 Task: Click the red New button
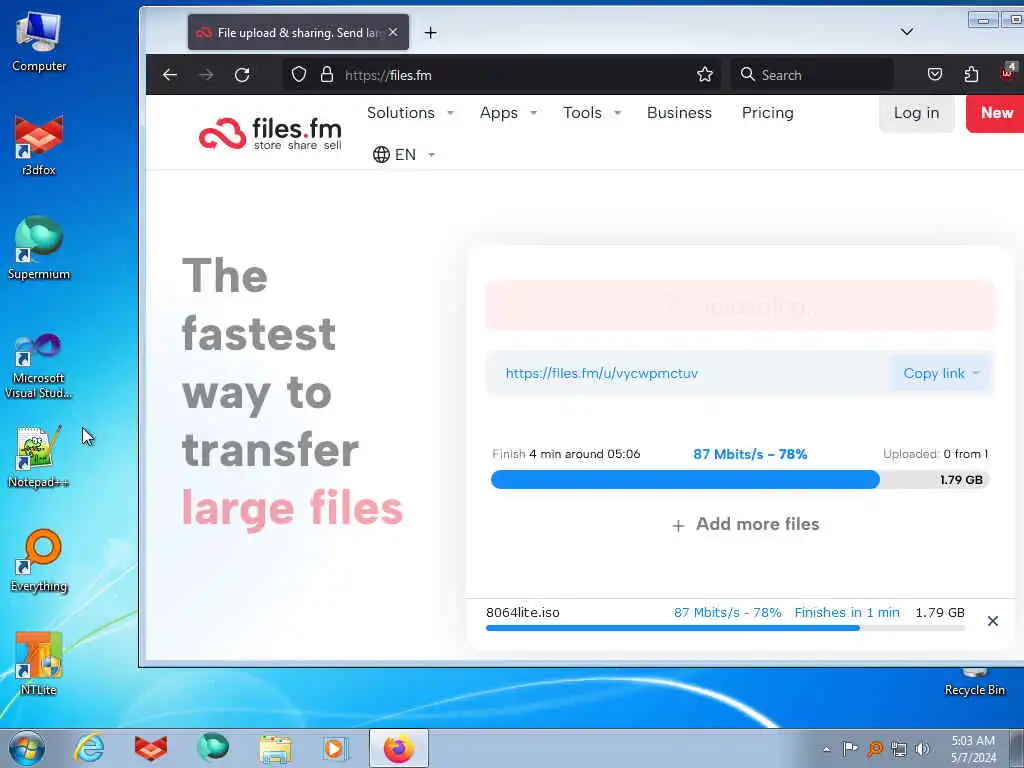click(x=995, y=113)
